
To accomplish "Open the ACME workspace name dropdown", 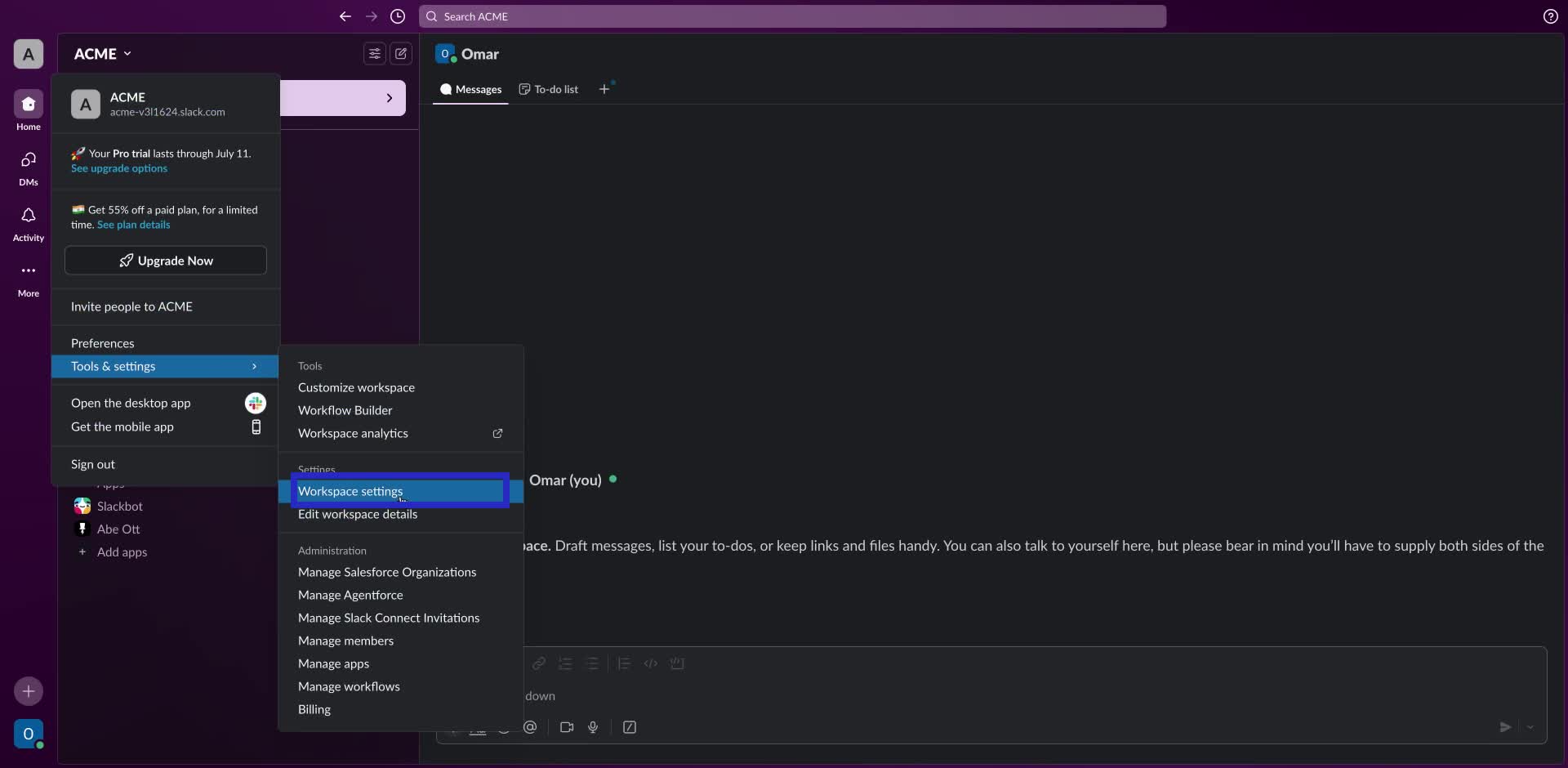I will tap(102, 53).
